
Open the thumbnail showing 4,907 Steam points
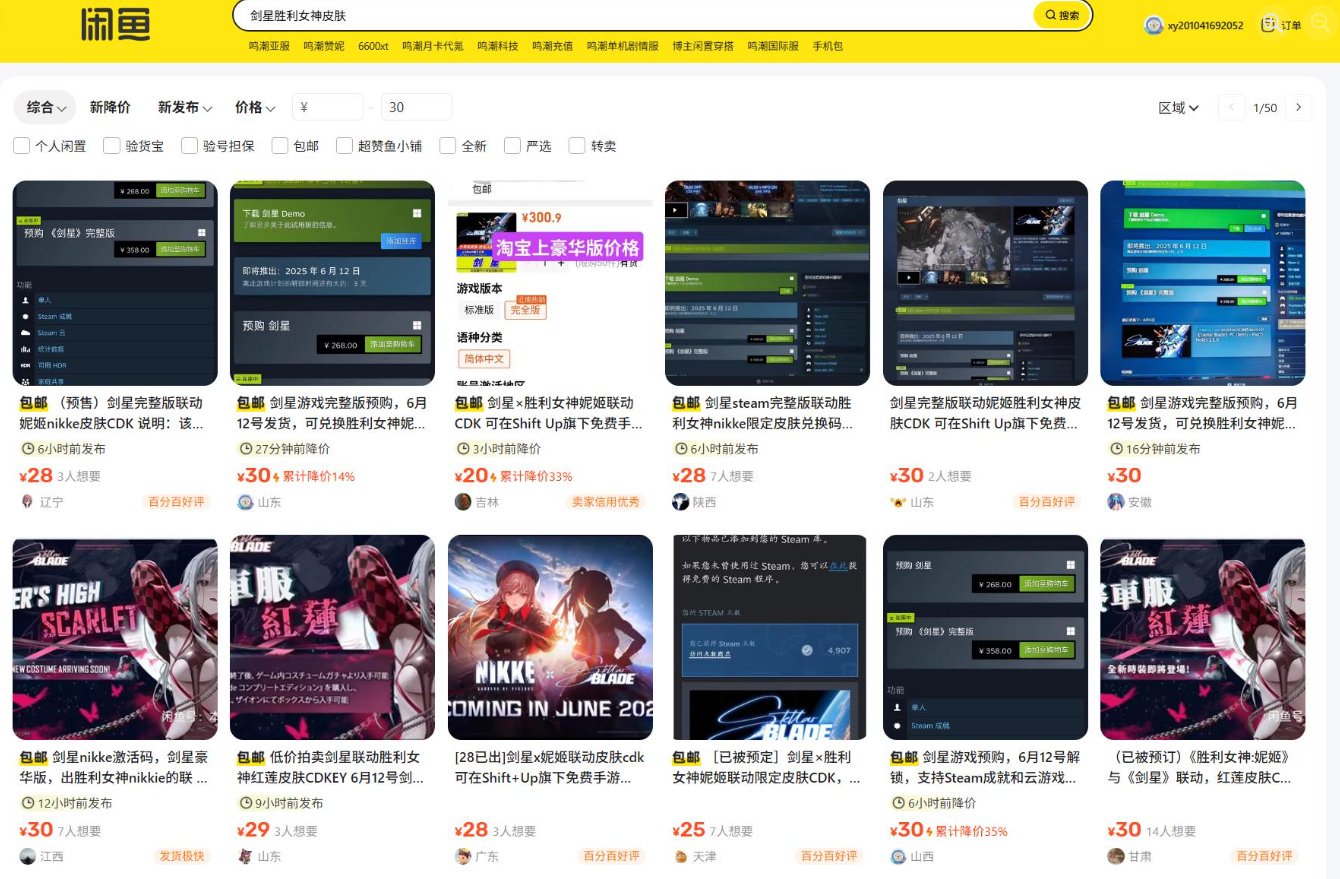(768, 637)
